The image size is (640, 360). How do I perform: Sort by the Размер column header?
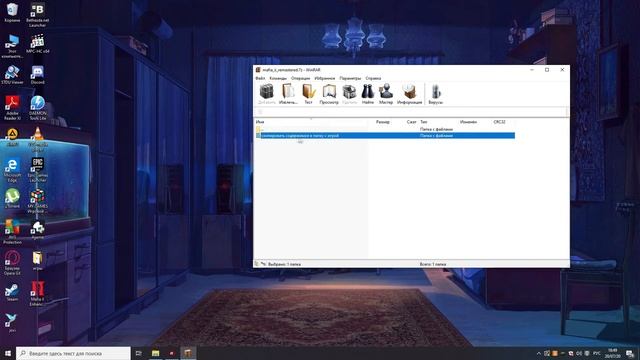pyautogui.click(x=383, y=122)
